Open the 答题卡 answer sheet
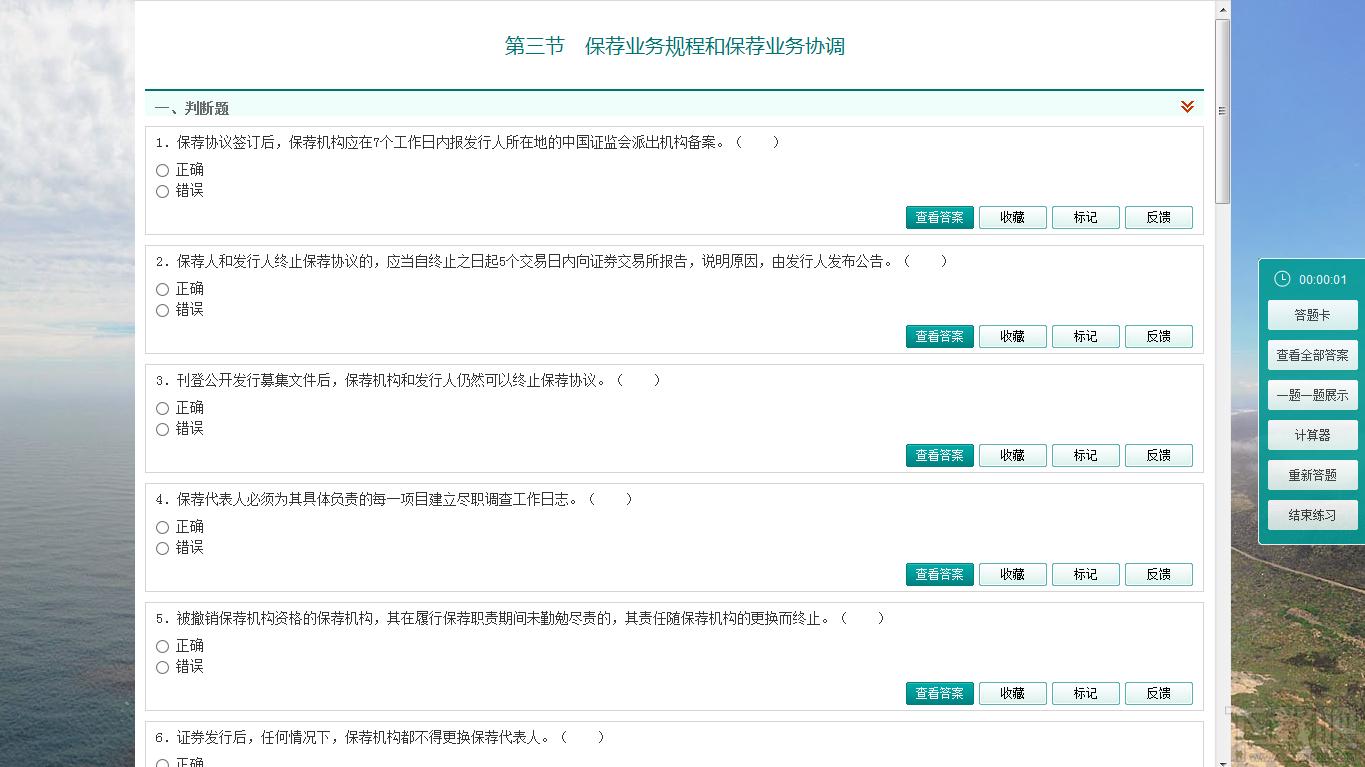Image resolution: width=1365 pixels, height=767 pixels. pyautogui.click(x=1312, y=315)
